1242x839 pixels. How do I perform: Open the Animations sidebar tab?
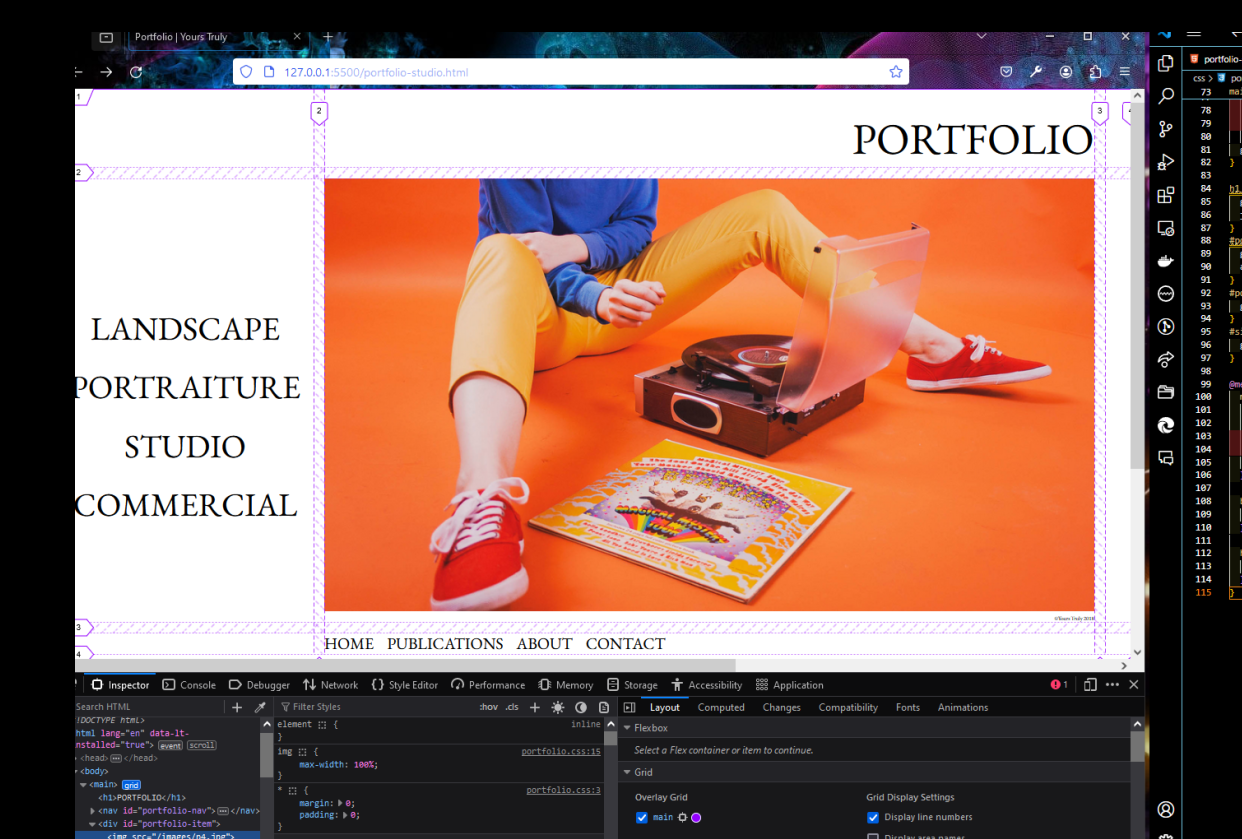963,707
